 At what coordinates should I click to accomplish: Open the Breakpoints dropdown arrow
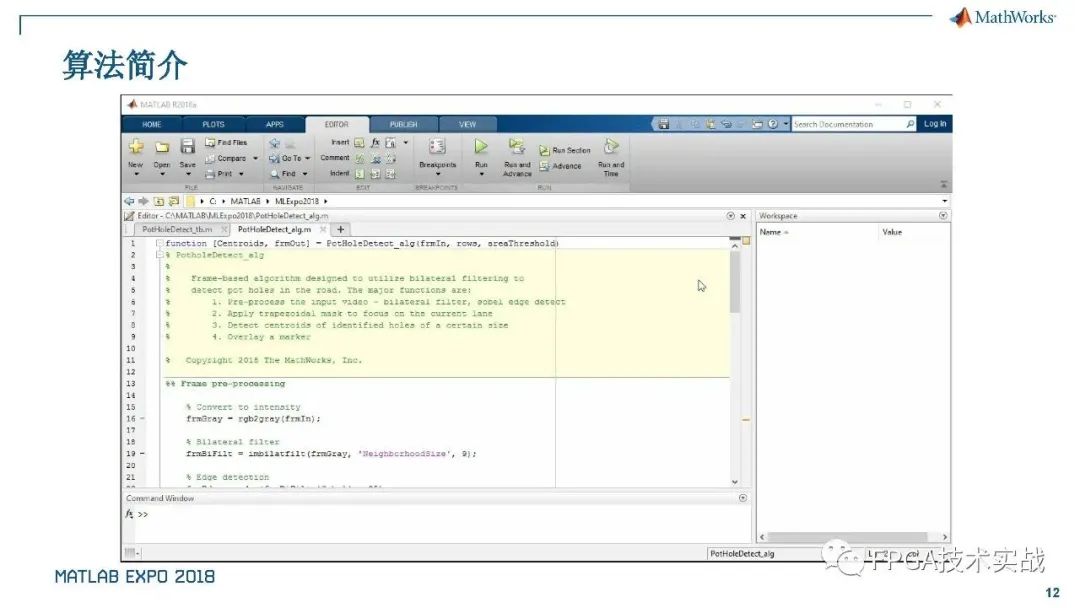[437, 174]
